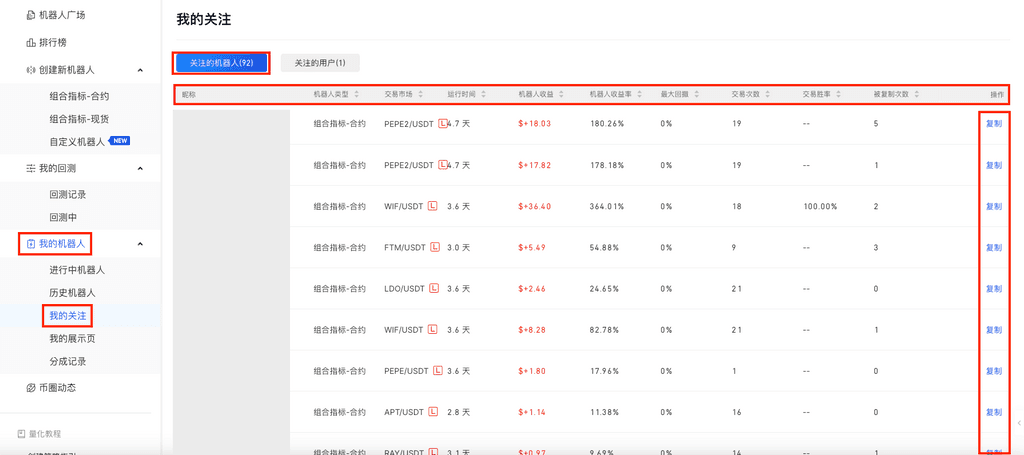The height and width of the screenshot is (455, 1024).
Task: Sort table by 机器人收益 column arrows
Action: [562, 95]
